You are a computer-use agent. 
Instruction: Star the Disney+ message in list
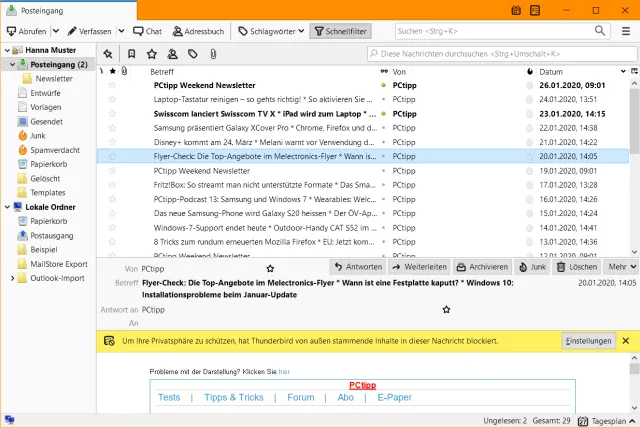112,142
